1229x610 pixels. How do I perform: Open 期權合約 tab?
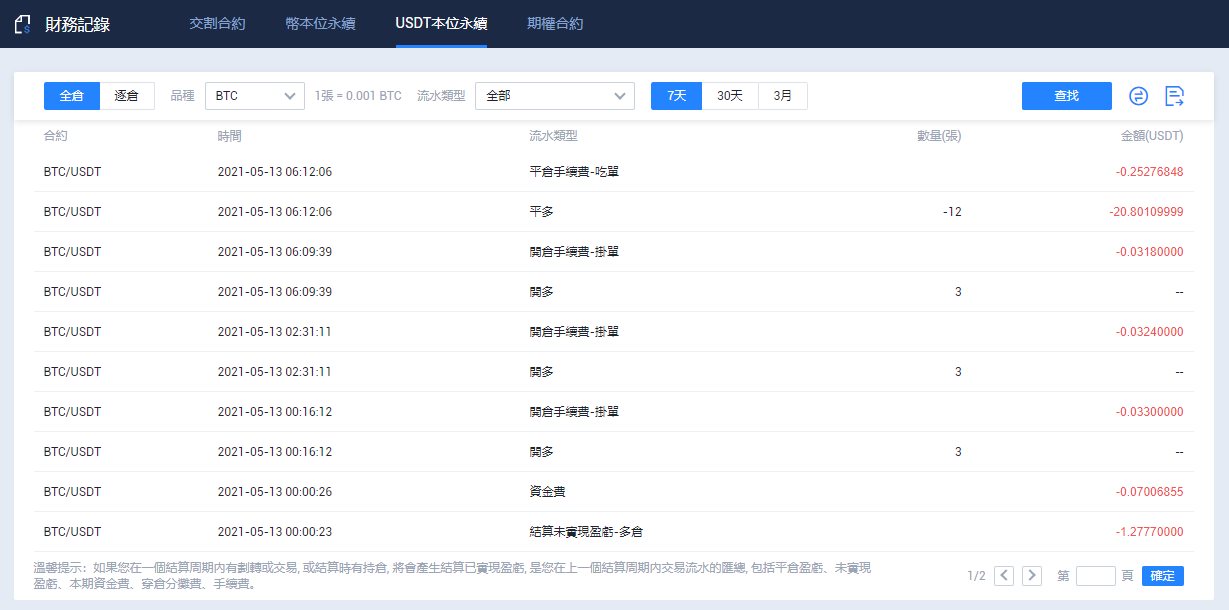pos(555,24)
